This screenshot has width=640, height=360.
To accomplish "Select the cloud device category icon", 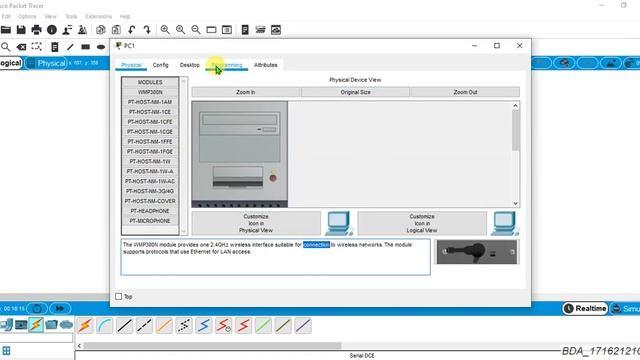I will 66,325.
